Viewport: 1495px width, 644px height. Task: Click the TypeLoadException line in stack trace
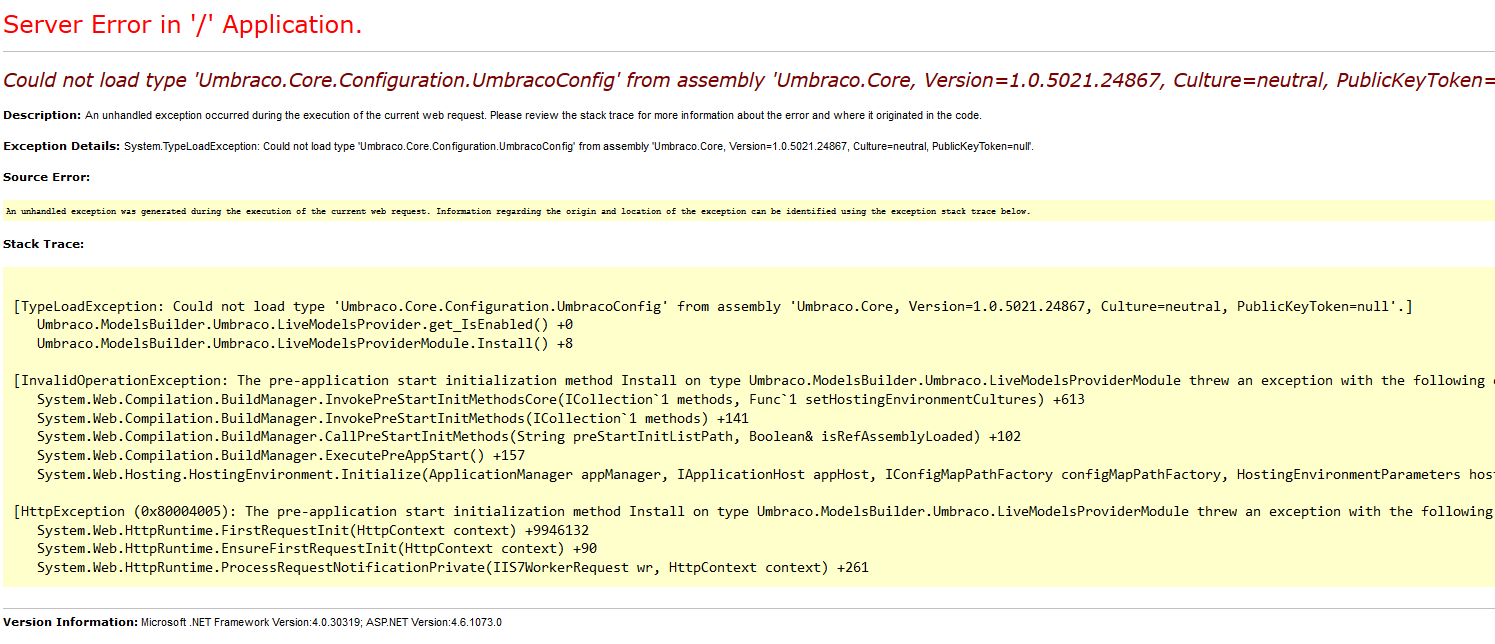712,306
